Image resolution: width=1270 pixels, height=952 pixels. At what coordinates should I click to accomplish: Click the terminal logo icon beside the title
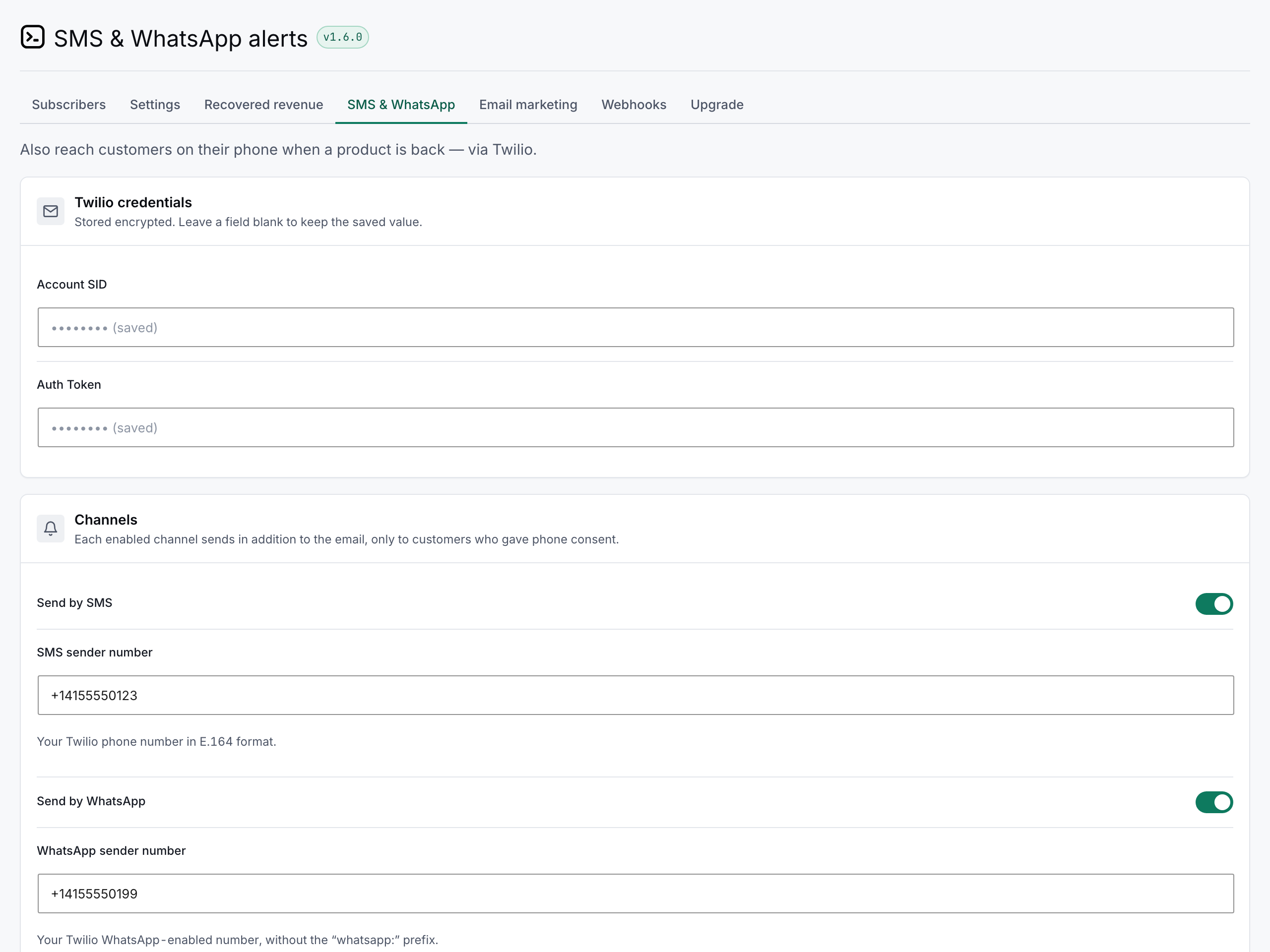33,37
